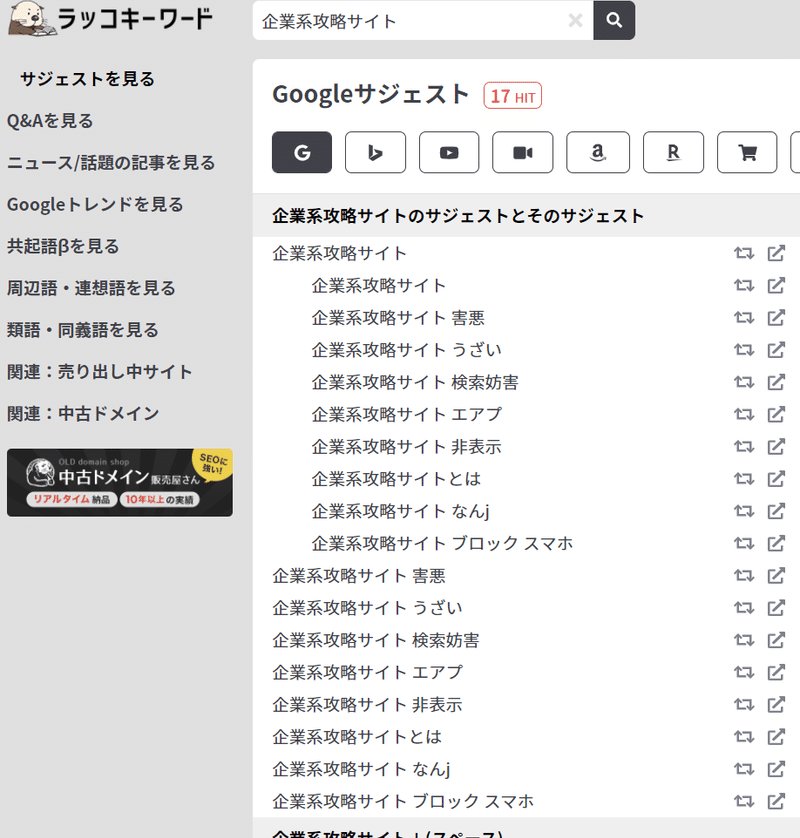Open external link for indented 企業系攻略サイトとは
Image resolution: width=800 pixels, height=838 pixels.
pyautogui.click(x=776, y=479)
